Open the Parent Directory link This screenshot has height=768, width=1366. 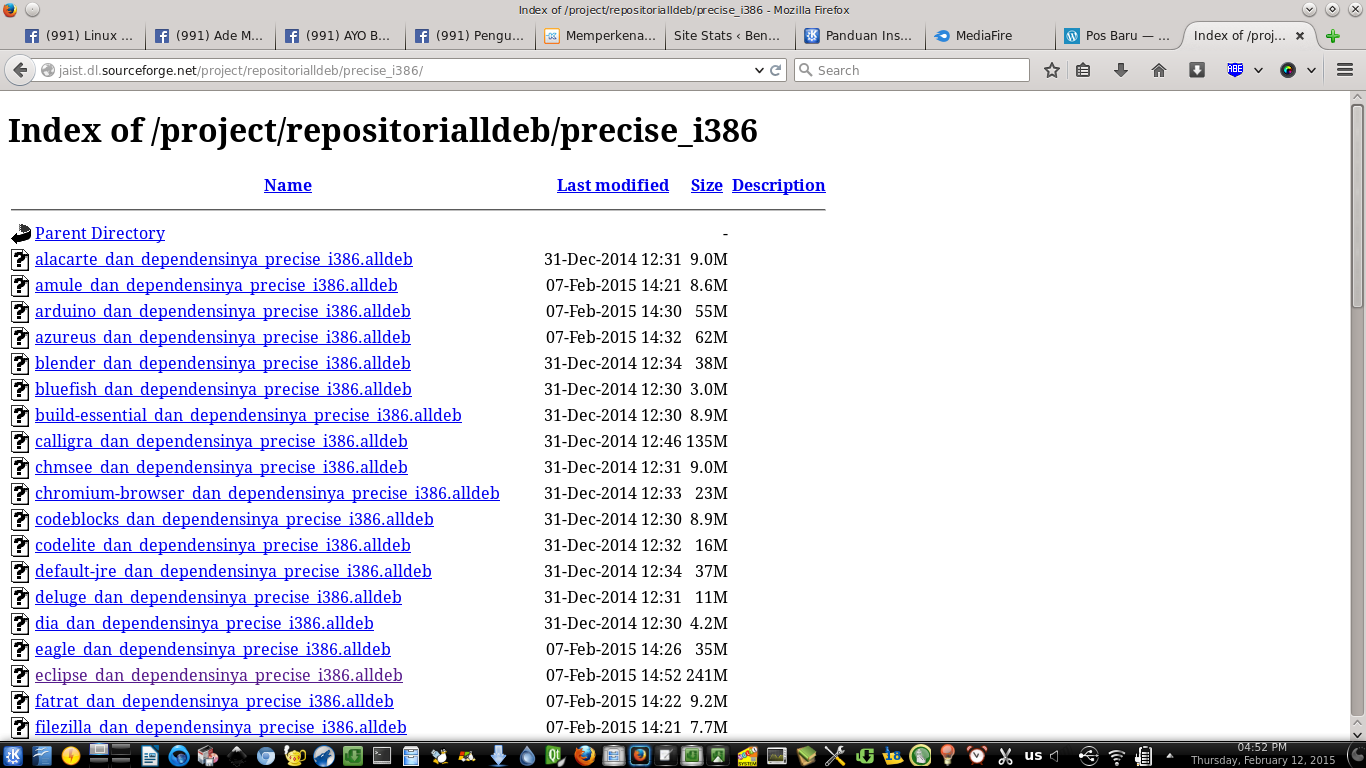(x=100, y=233)
